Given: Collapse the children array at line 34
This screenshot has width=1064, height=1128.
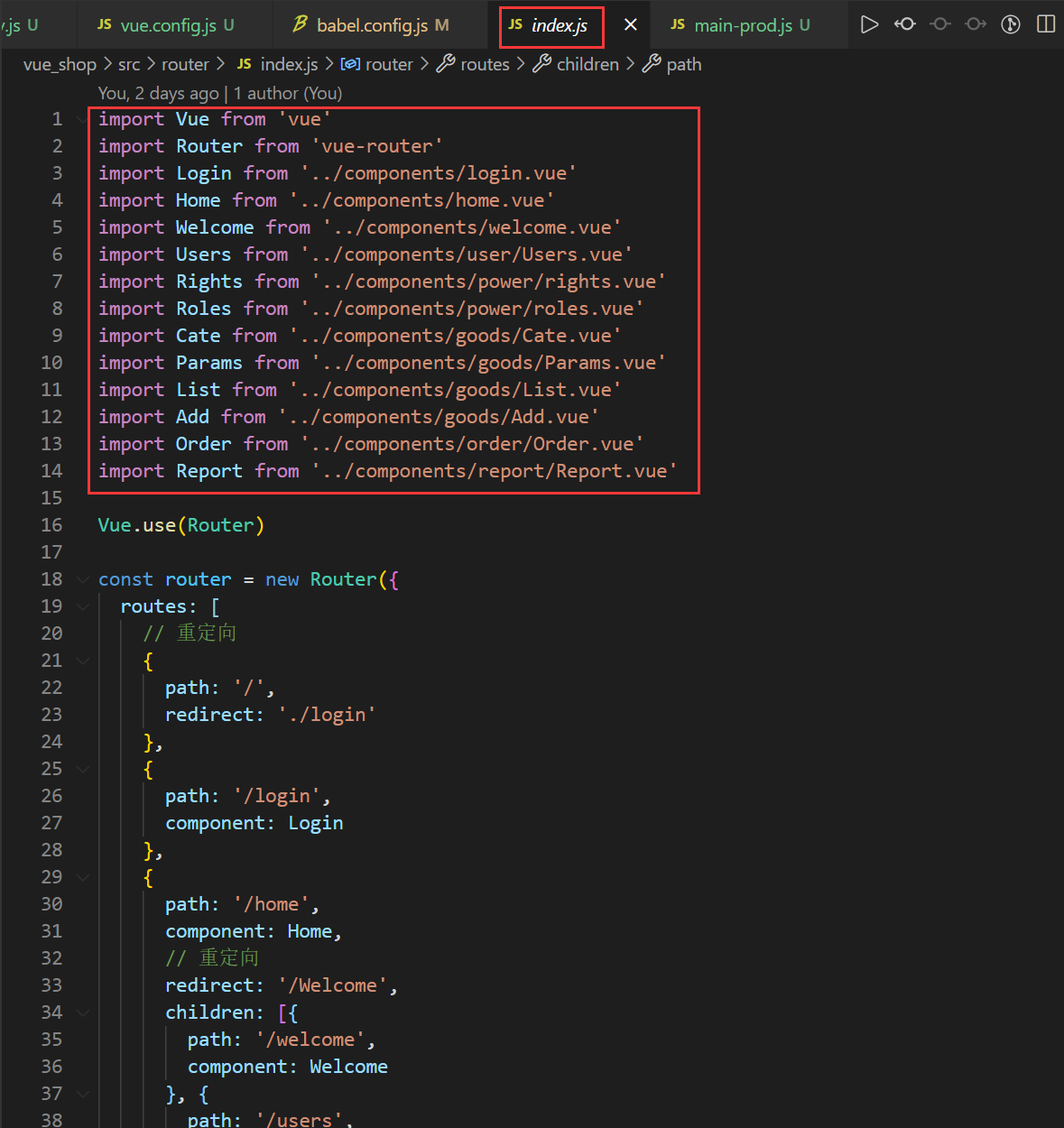Looking at the screenshot, I should coord(83,1012).
